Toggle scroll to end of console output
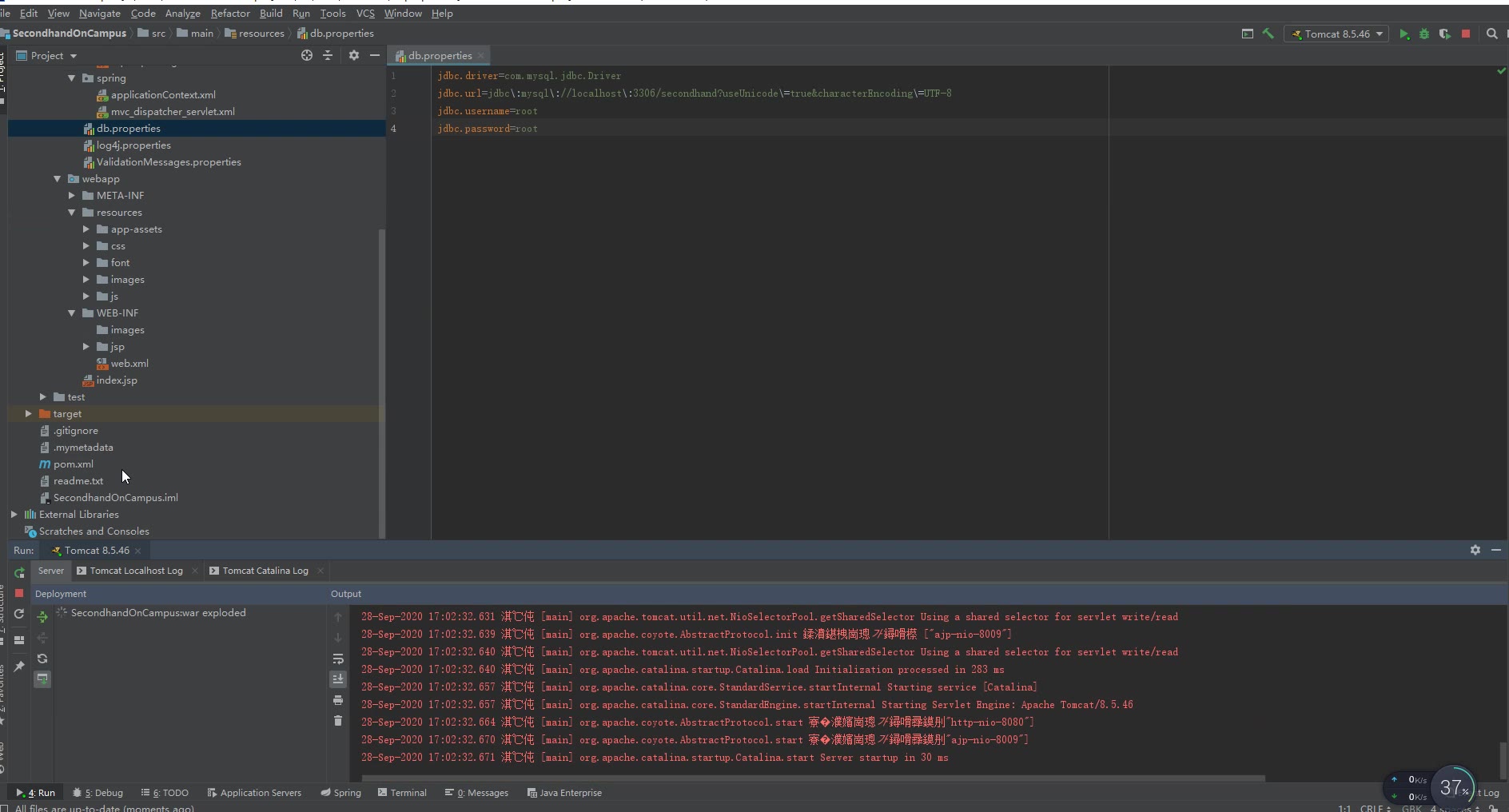The height and width of the screenshot is (812, 1509). pos(338,679)
